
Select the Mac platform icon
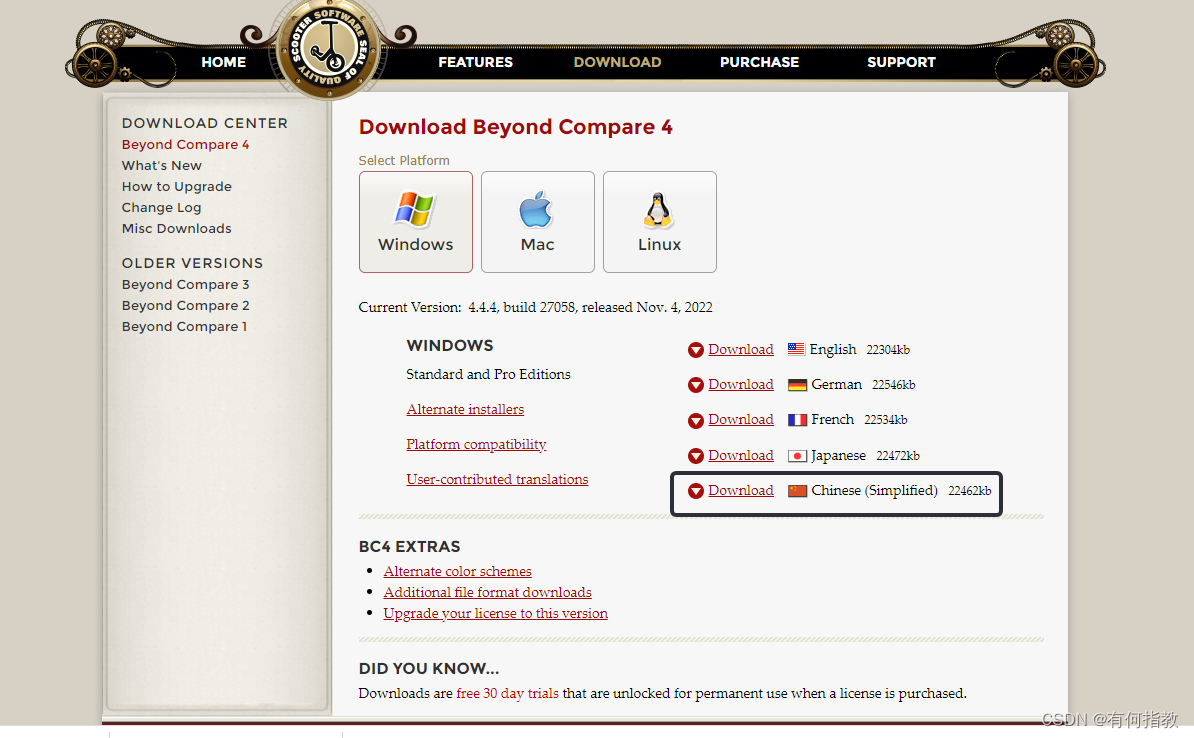(537, 210)
